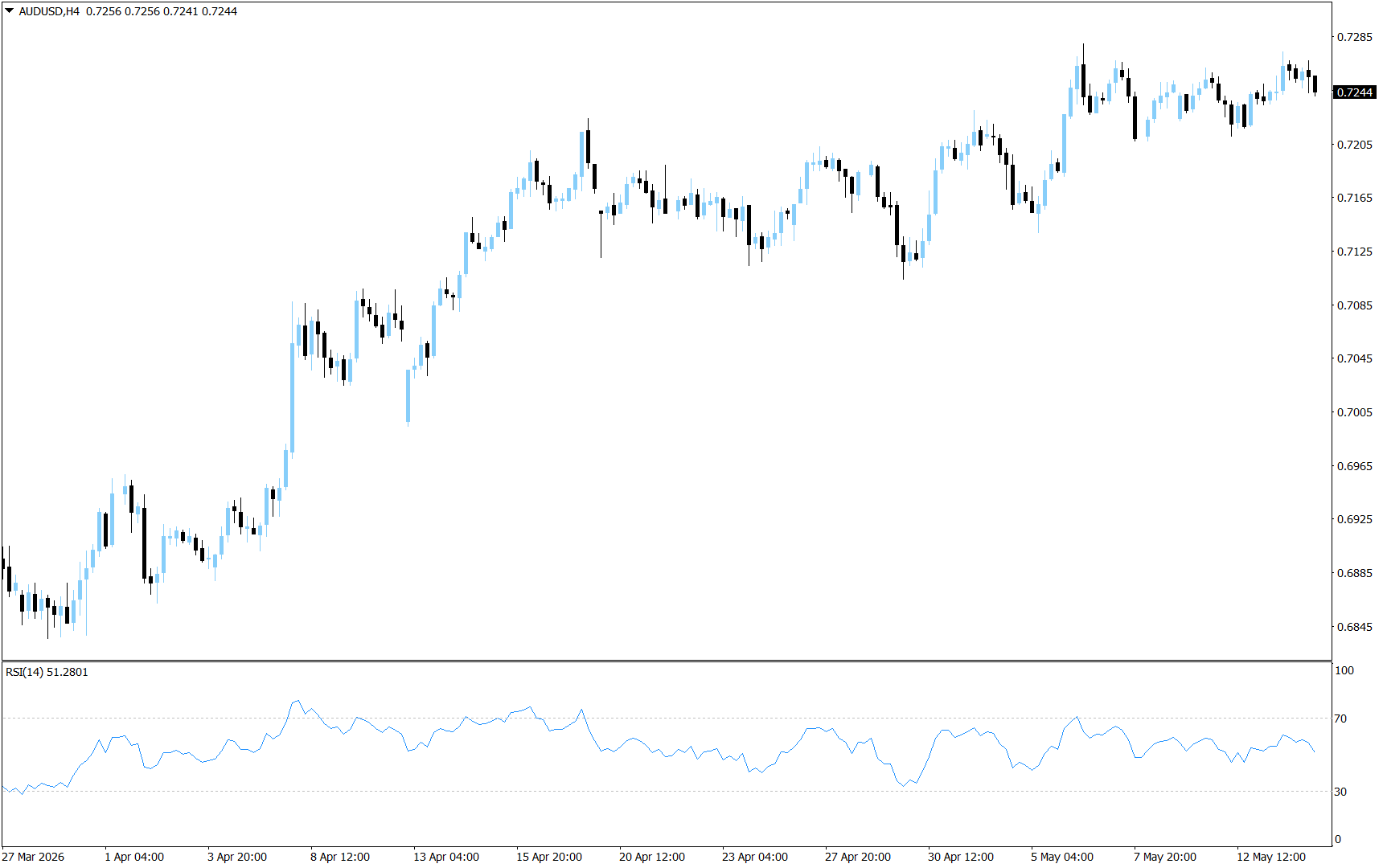This screenshot has height=868, width=1383.
Task: Click the RSI scale value 0
Action: tap(1338, 839)
